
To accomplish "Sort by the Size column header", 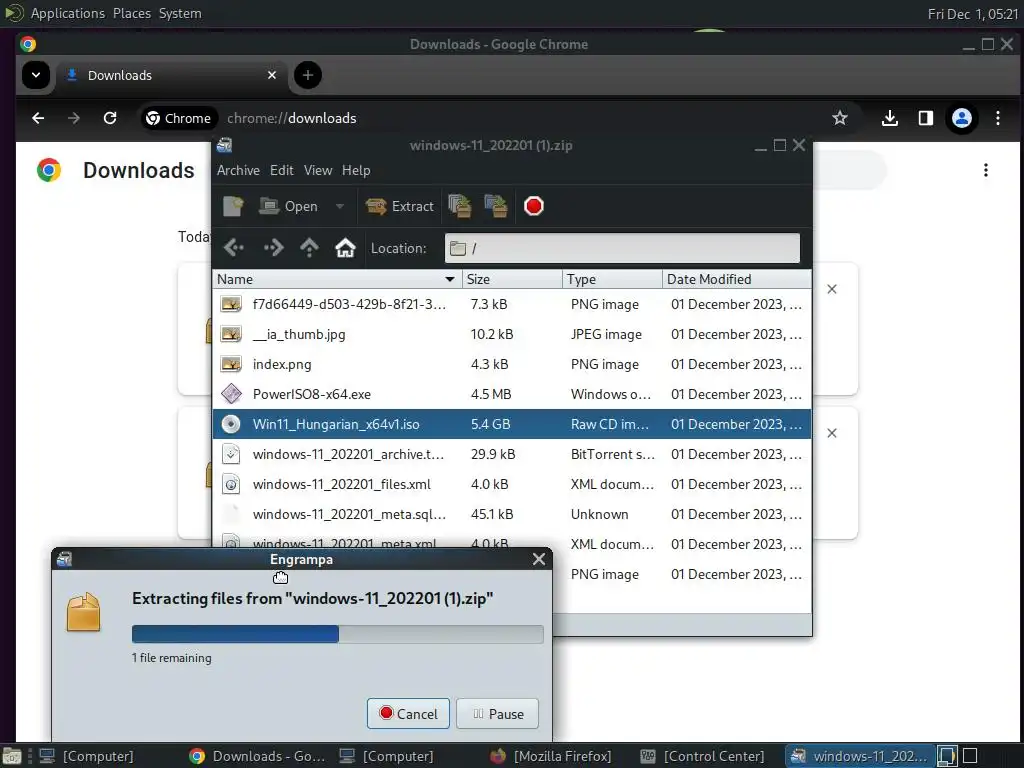I will pos(512,280).
